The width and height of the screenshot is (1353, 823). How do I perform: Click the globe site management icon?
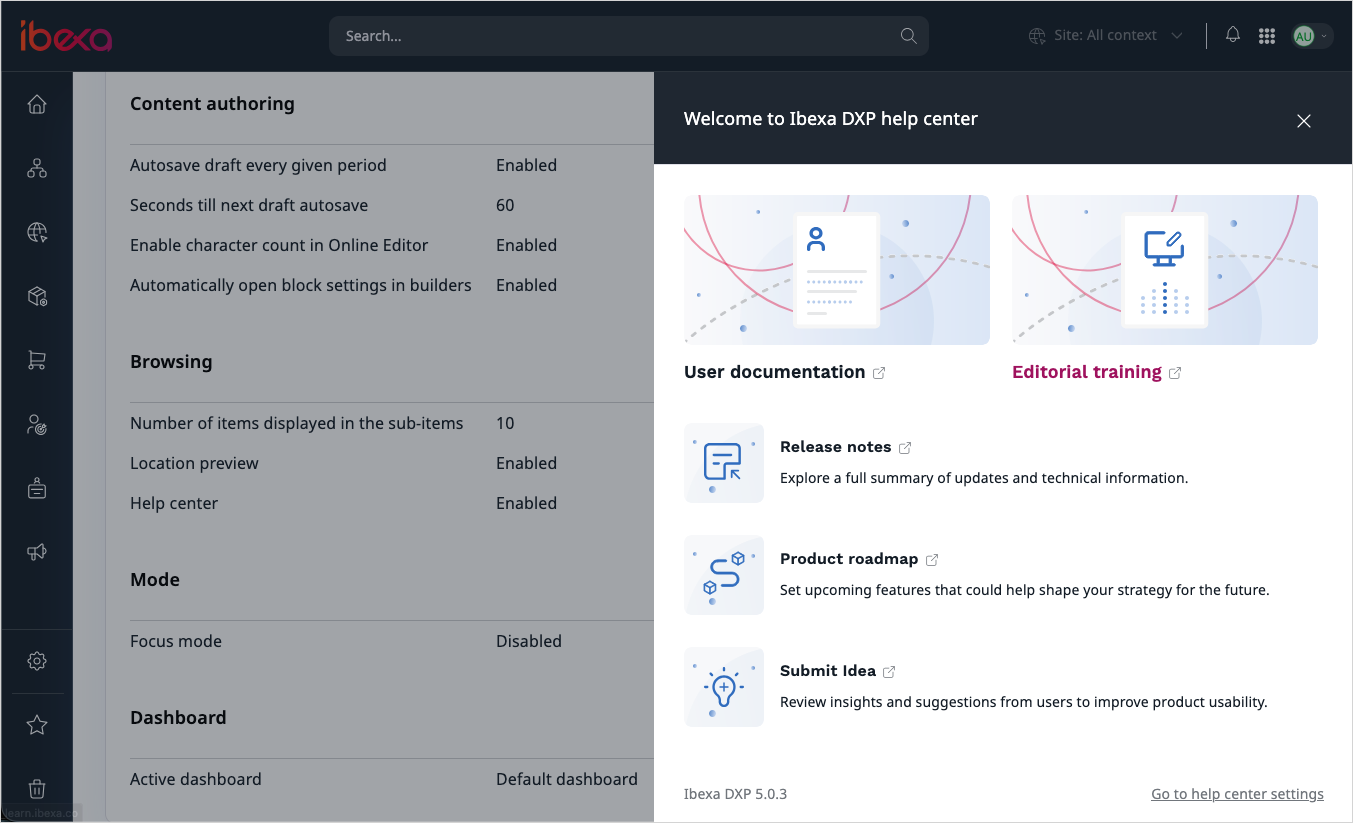click(x=37, y=233)
